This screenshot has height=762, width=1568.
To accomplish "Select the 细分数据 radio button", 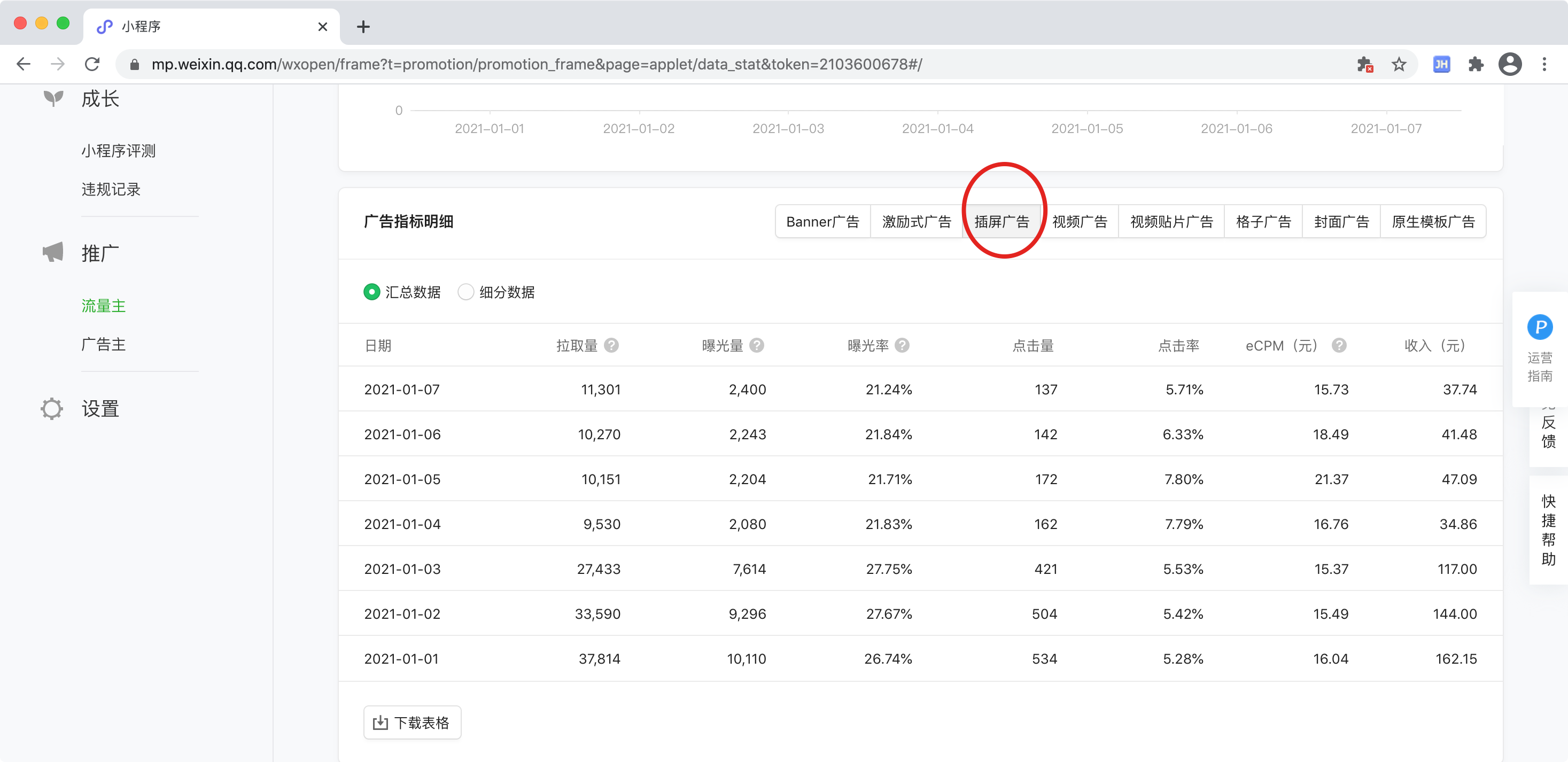I will click(465, 292).
